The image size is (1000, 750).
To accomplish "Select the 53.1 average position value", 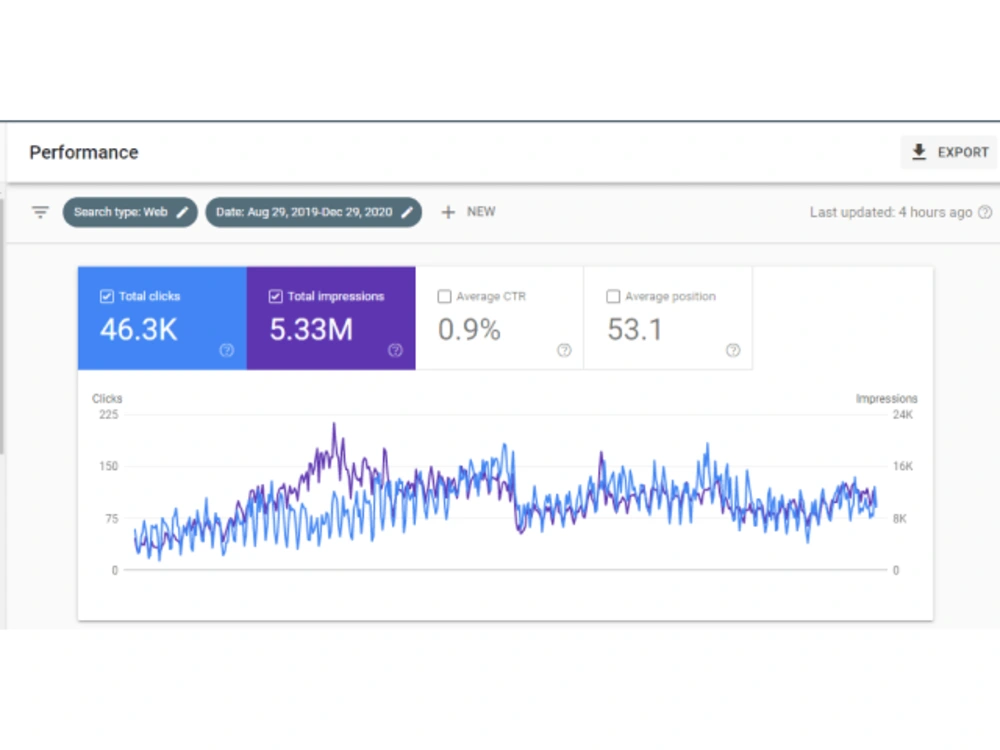I will (x=635, y=330).
